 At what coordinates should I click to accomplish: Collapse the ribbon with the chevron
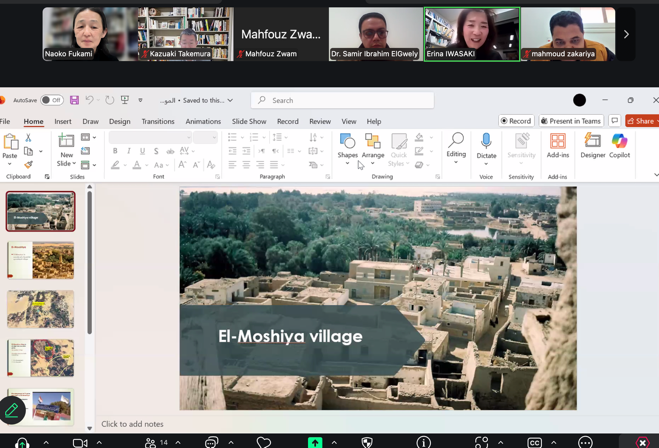[655, 175]
